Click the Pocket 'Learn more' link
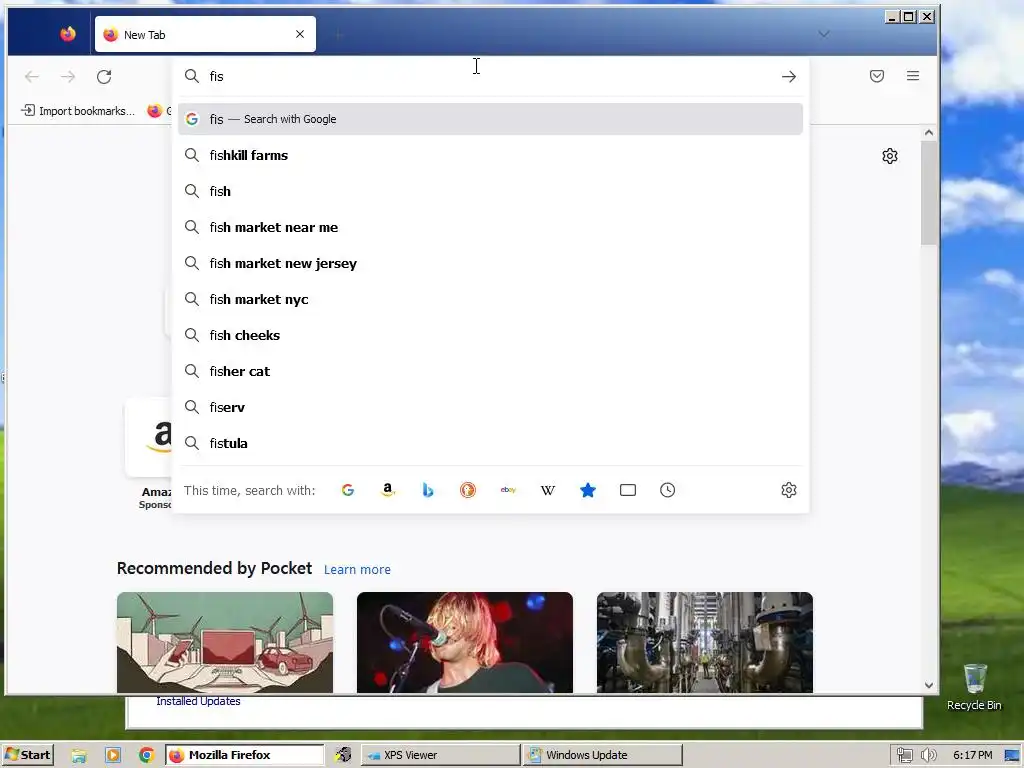1024x768 pixels. 357,569
